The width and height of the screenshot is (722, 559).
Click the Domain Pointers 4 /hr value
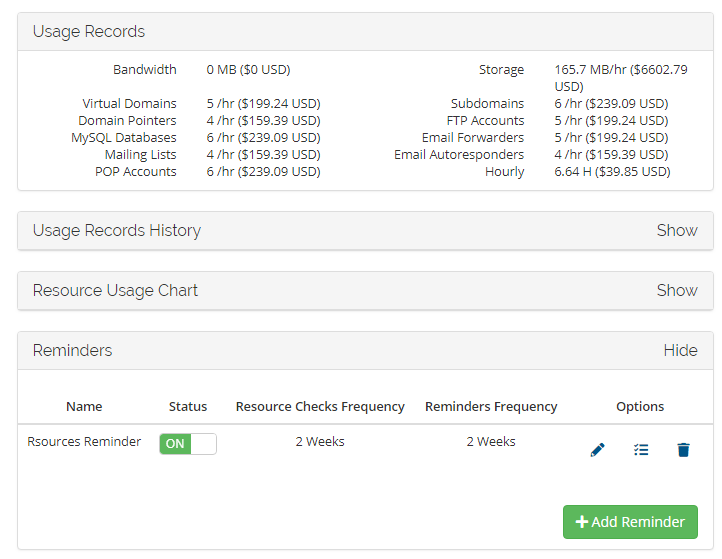tap(263, 121)
